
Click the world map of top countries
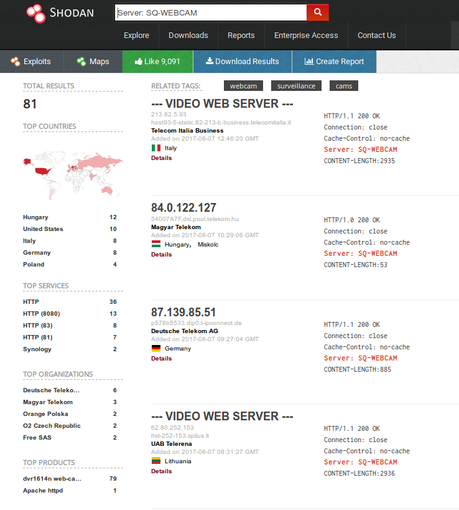(x=73, y=175)
